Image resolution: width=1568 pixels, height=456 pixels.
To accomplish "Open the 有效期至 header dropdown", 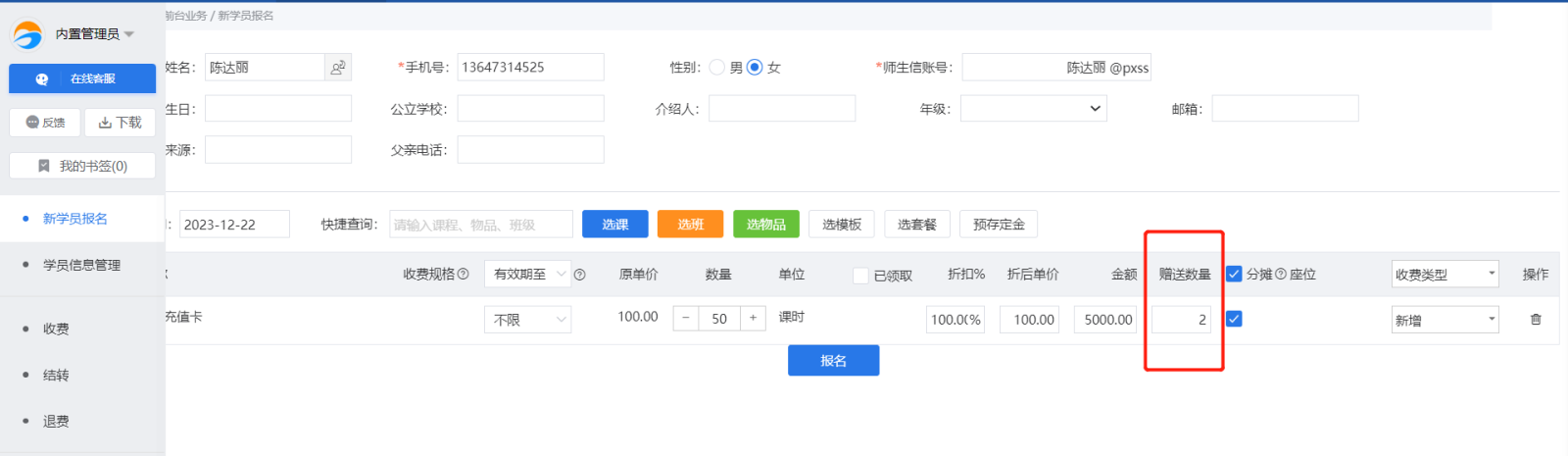I will [527, 275].
